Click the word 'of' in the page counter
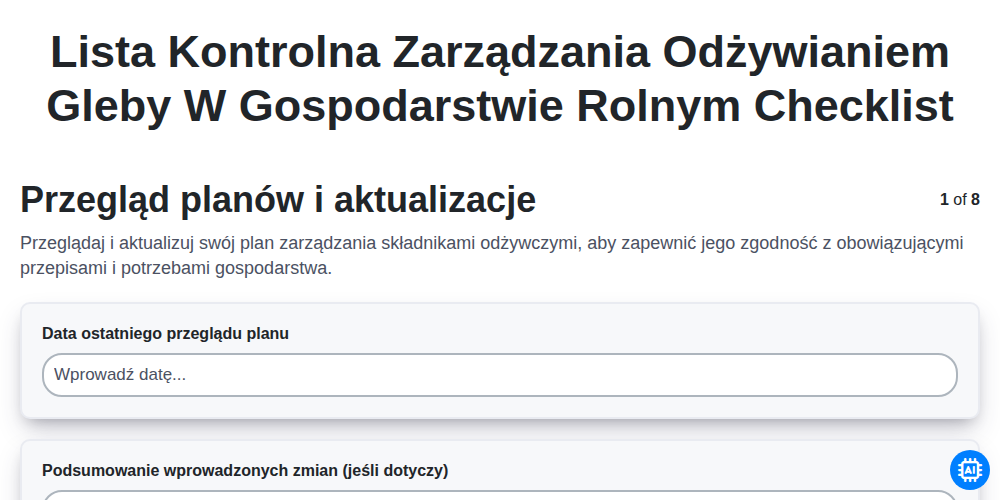Viewport: 1000px width, 500px height. pos(960,200)
